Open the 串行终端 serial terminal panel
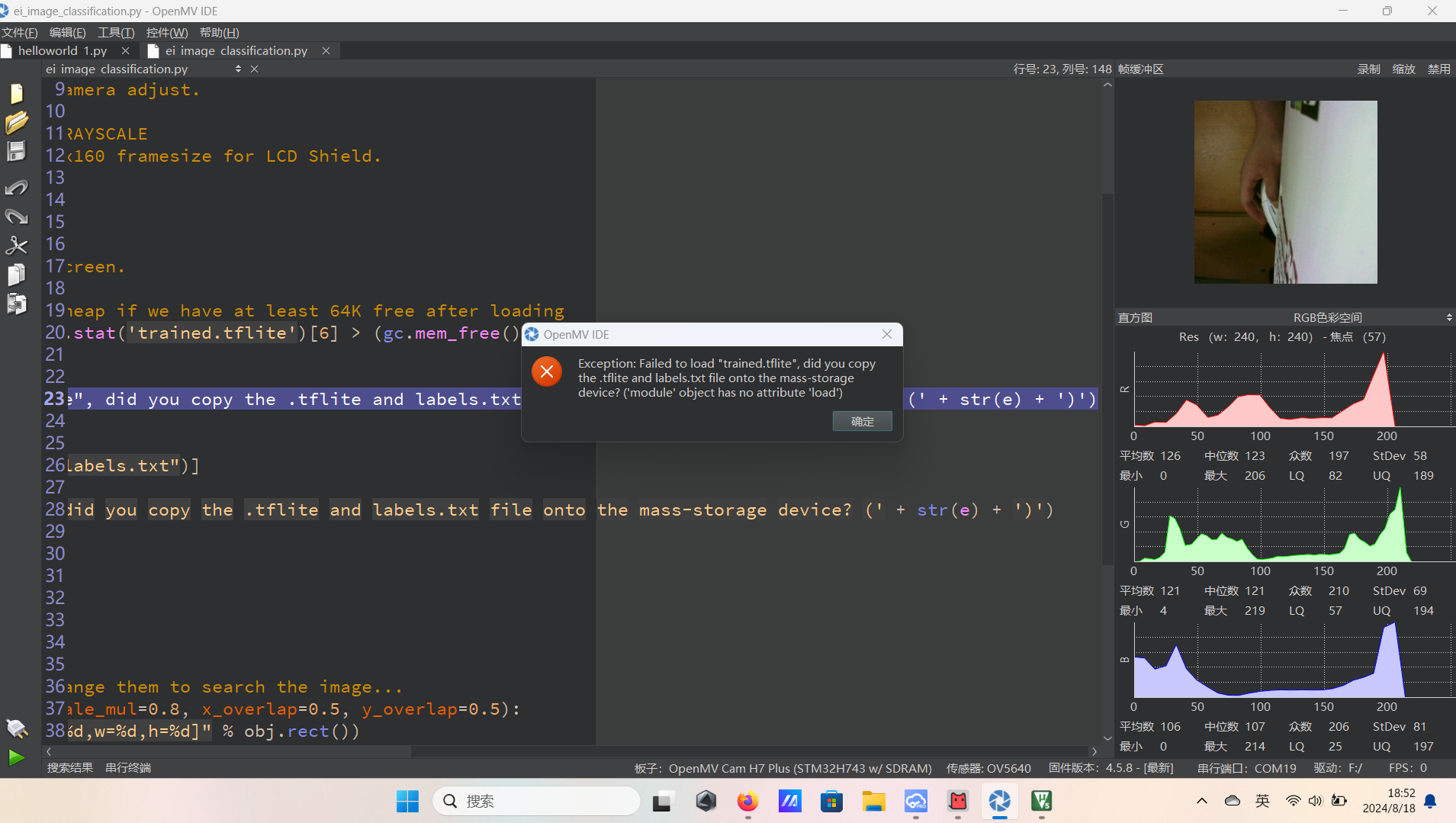The image size is (1456, 823). point(128,767)
